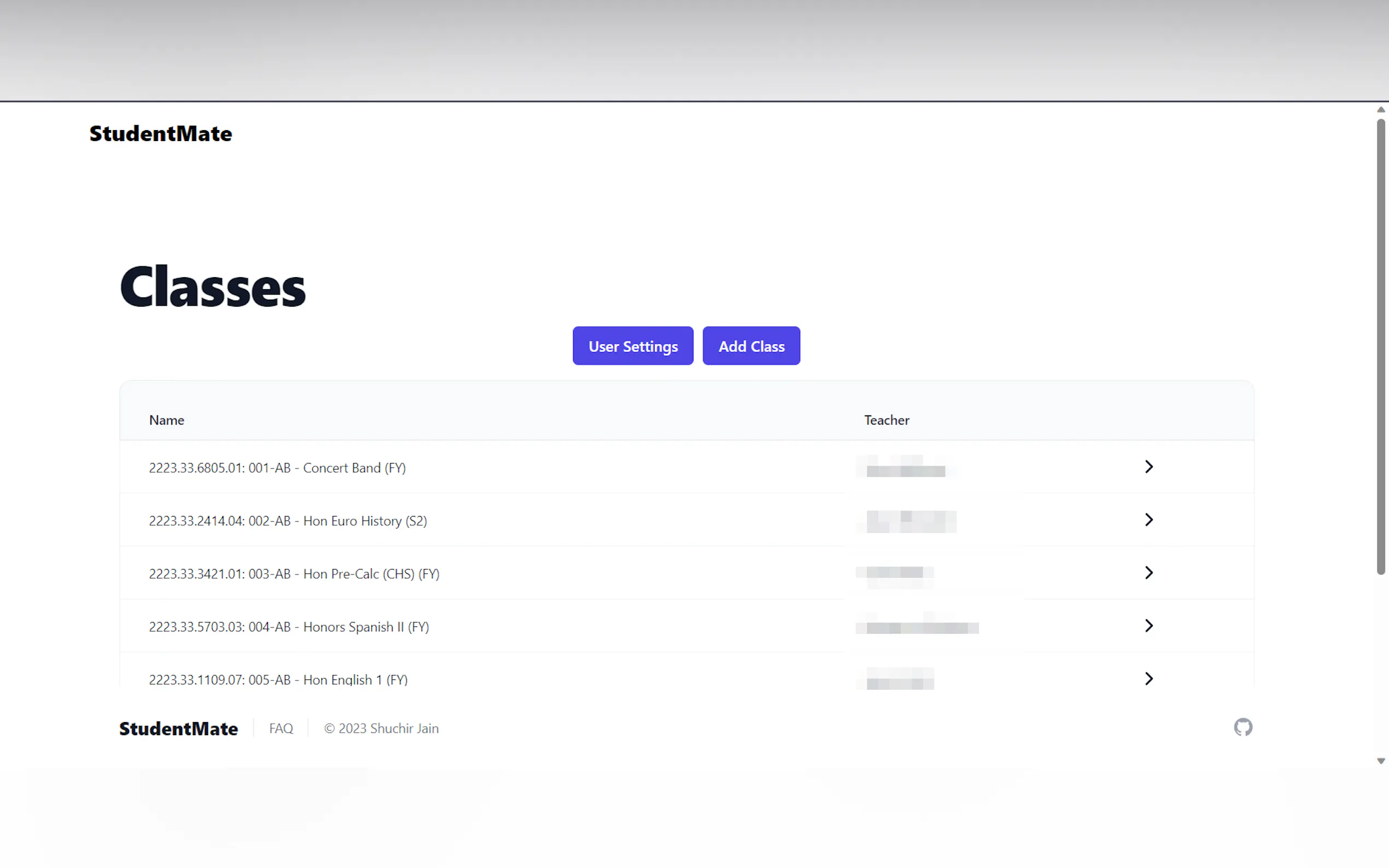The height and width of the screenshot is (868, 1389).
Task: Click chevron arrow for Hon Pre-Calc row
Action: [x=1148, y=572]
